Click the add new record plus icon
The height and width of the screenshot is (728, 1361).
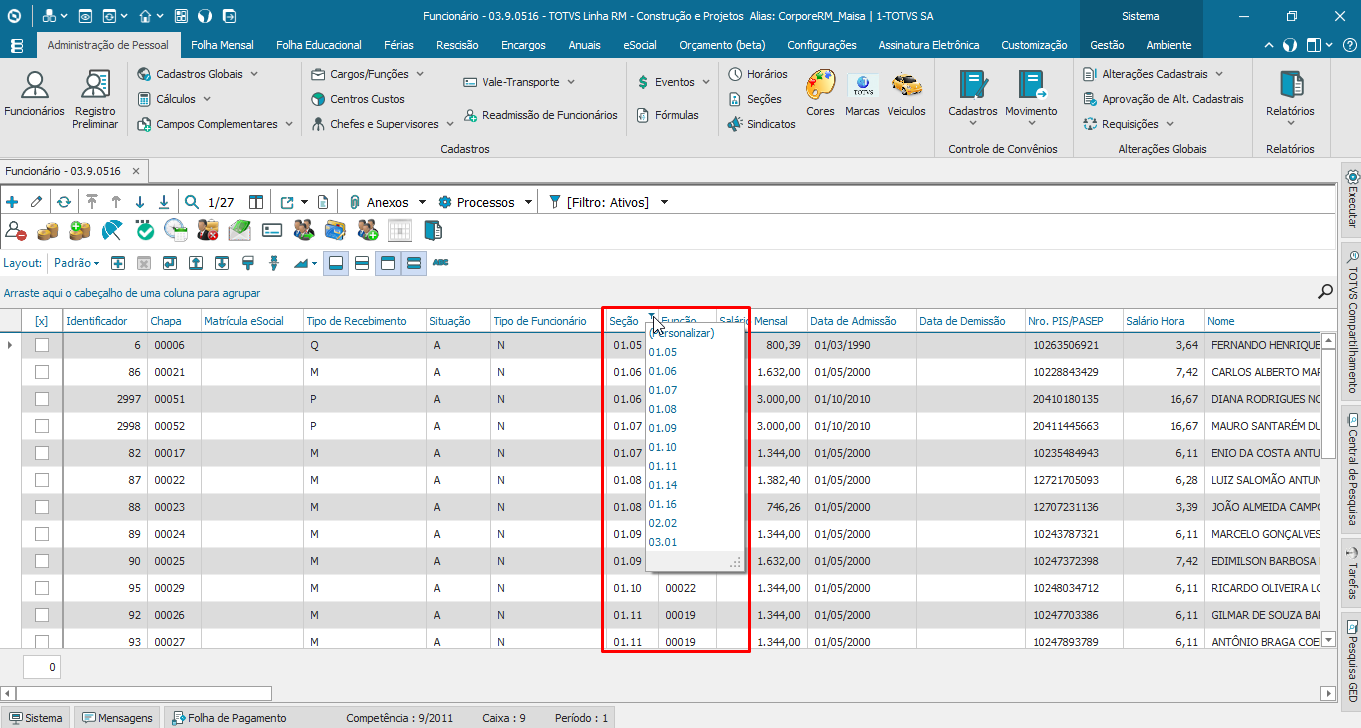12,202
